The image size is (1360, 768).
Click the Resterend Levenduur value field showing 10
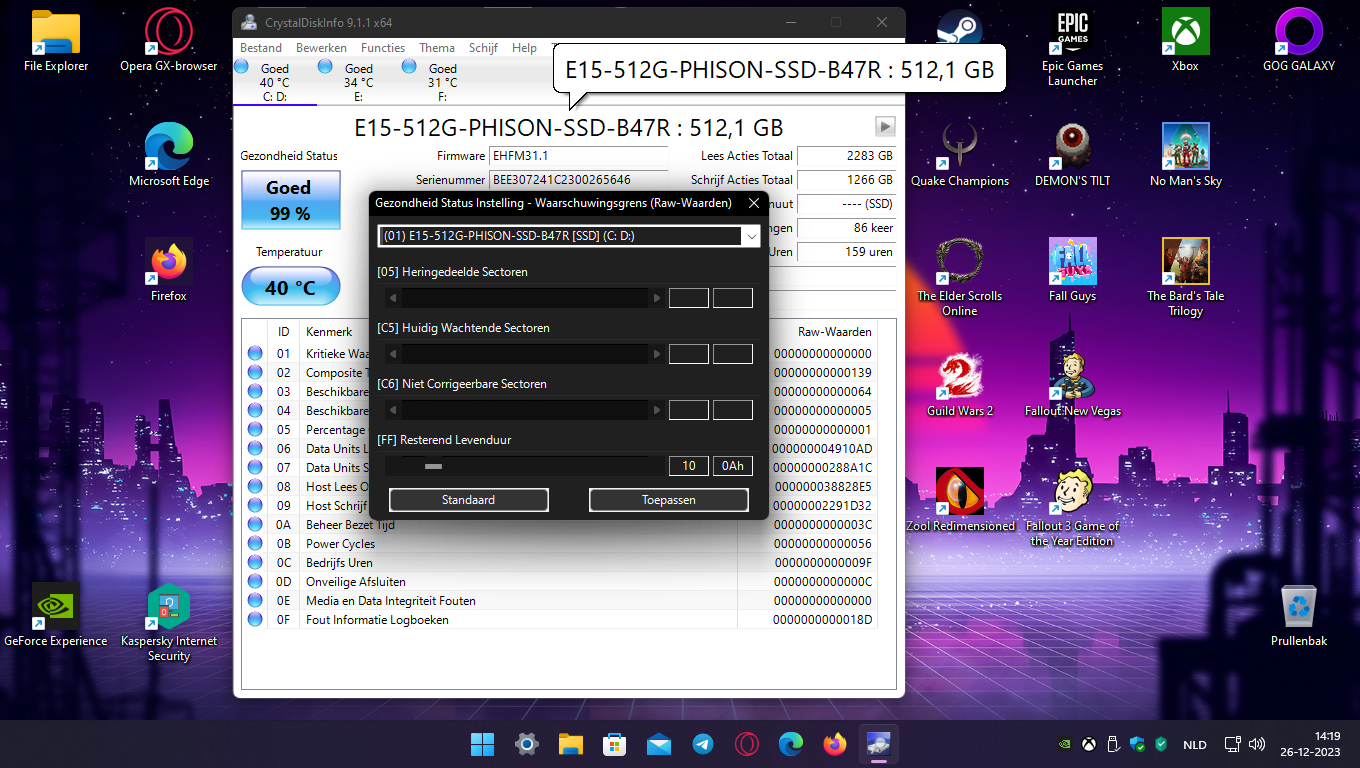click(688, 466)
